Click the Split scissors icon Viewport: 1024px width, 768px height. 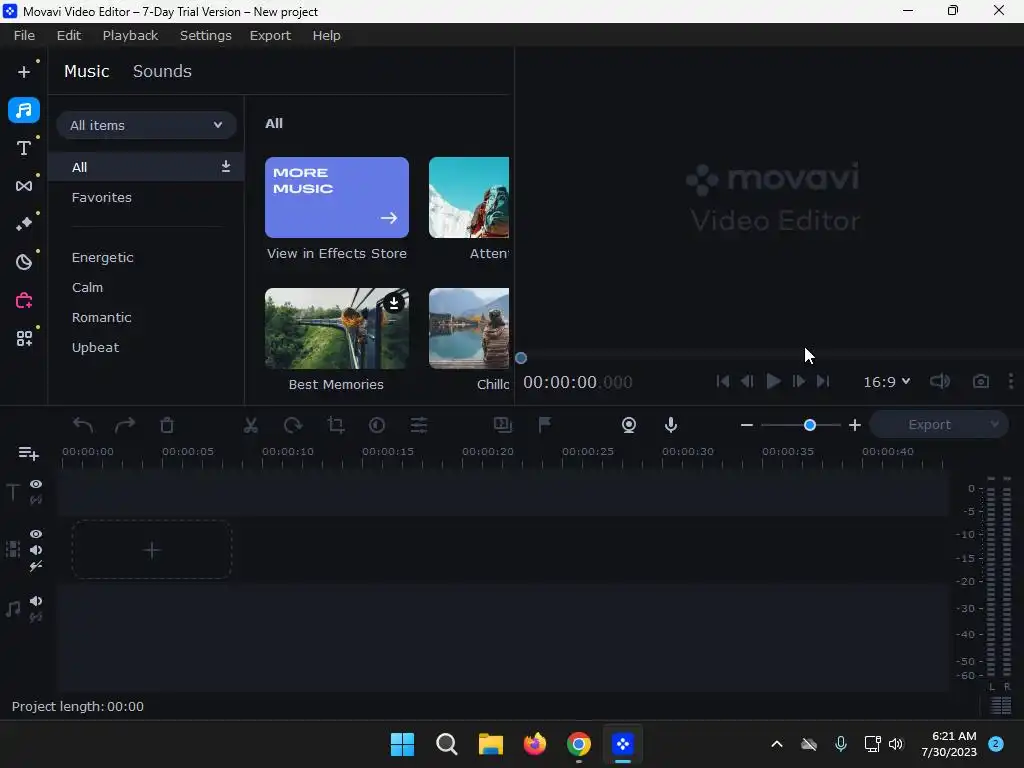pyautogui.click(x=251, y=425)
